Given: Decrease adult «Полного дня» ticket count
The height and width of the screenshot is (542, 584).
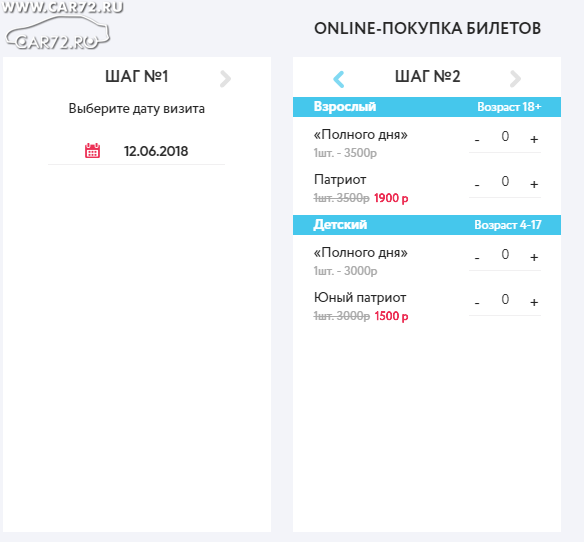Looking at the screenshot, I should pos(477,140).
